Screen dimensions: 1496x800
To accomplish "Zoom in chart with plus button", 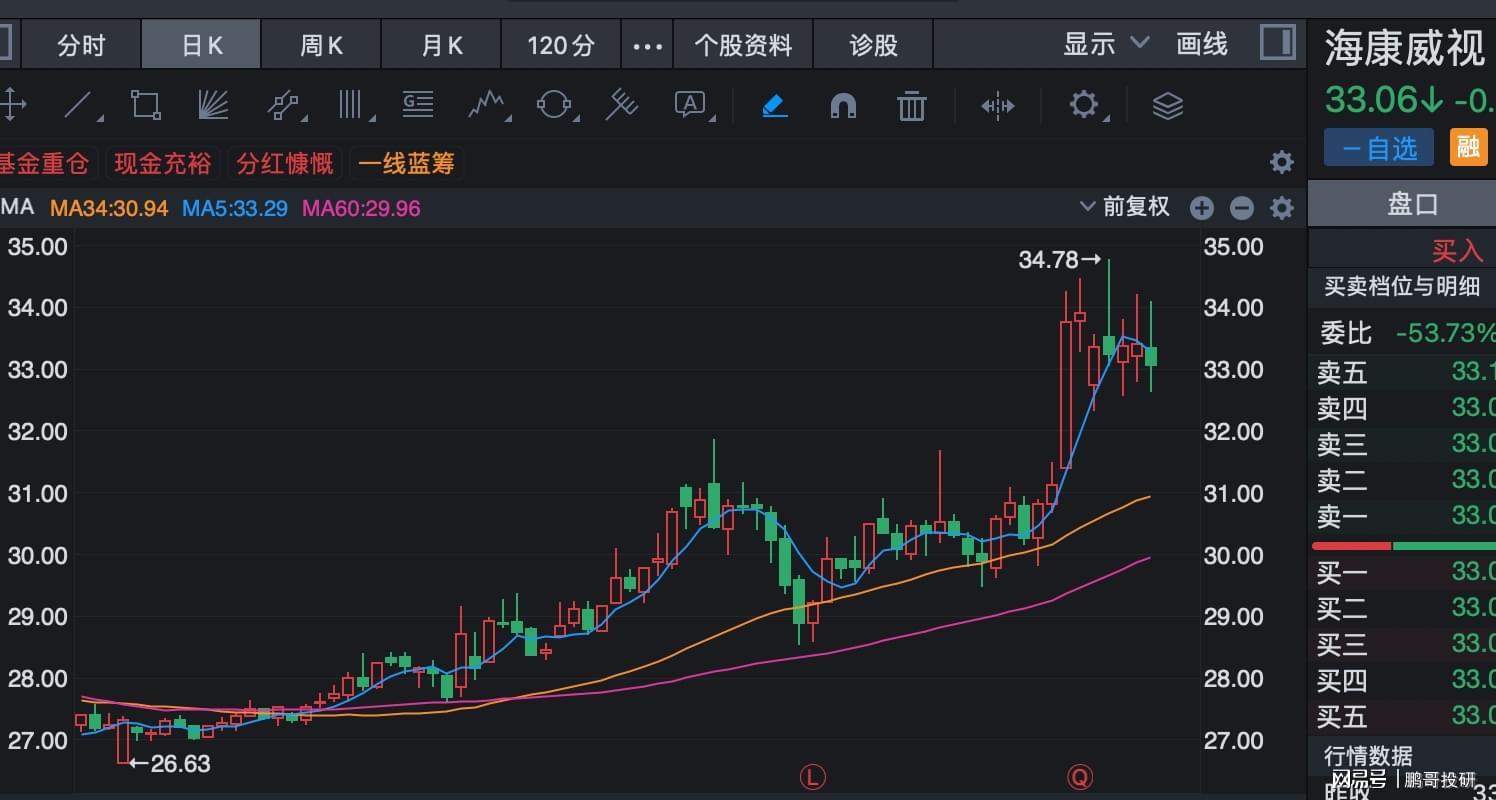I will 1201,208.
